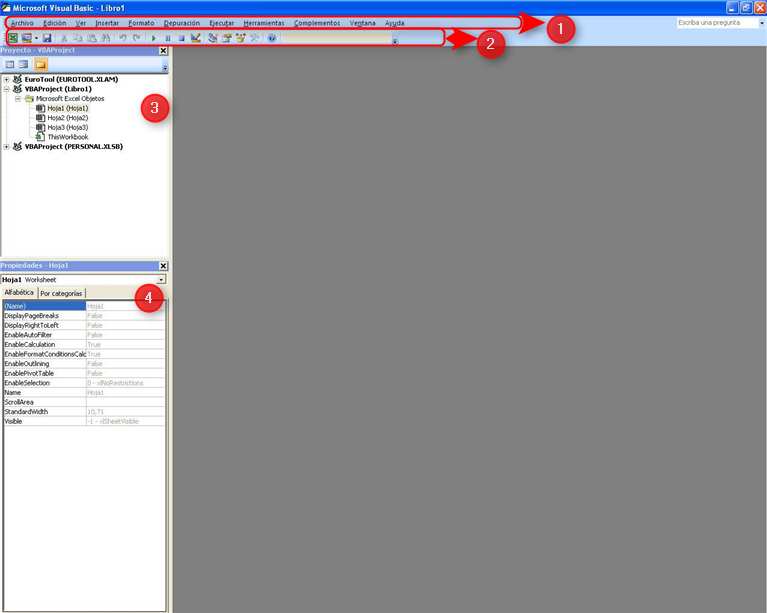Expand the EuroTool (EUROTOOL.XLAM) project node

[x=7, y=79]
